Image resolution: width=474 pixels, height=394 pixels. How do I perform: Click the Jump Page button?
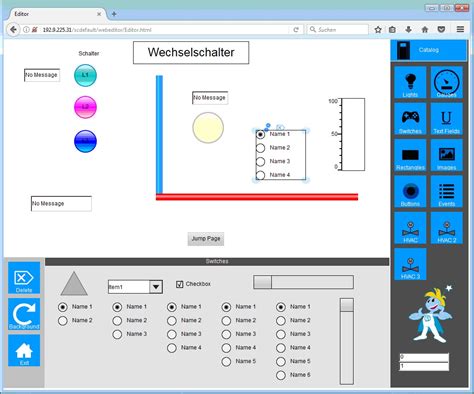click(x=206, y=239)
